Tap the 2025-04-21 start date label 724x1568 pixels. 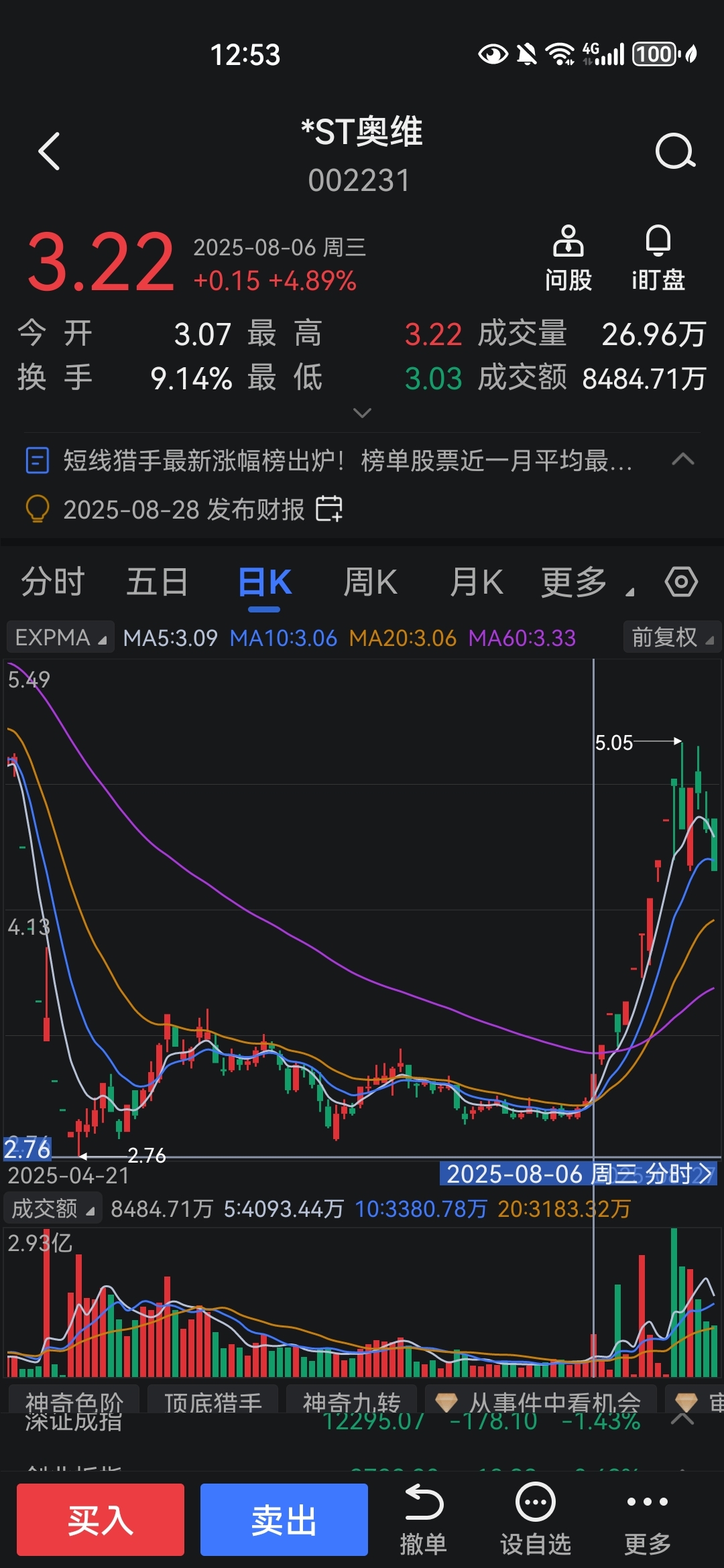point(68,1175)
